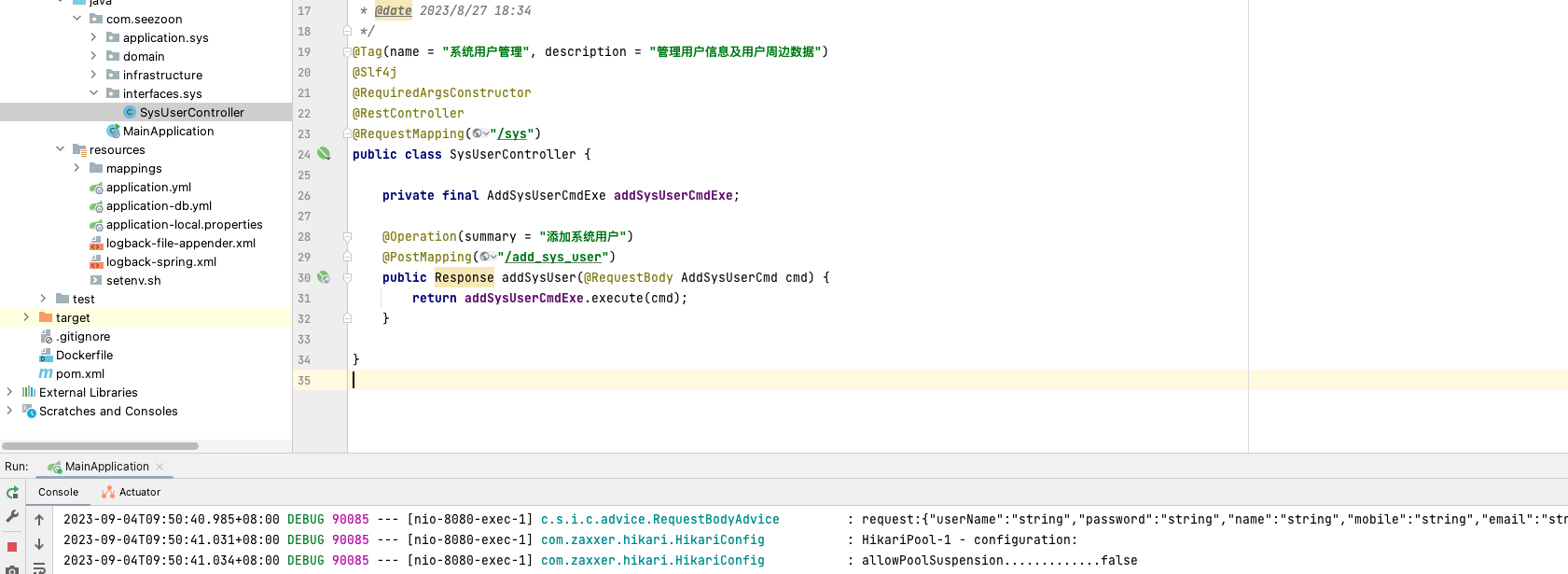Click the camera (thread dump) icon
This screenshot has width=1568, height=574.
tap(12, 569)
